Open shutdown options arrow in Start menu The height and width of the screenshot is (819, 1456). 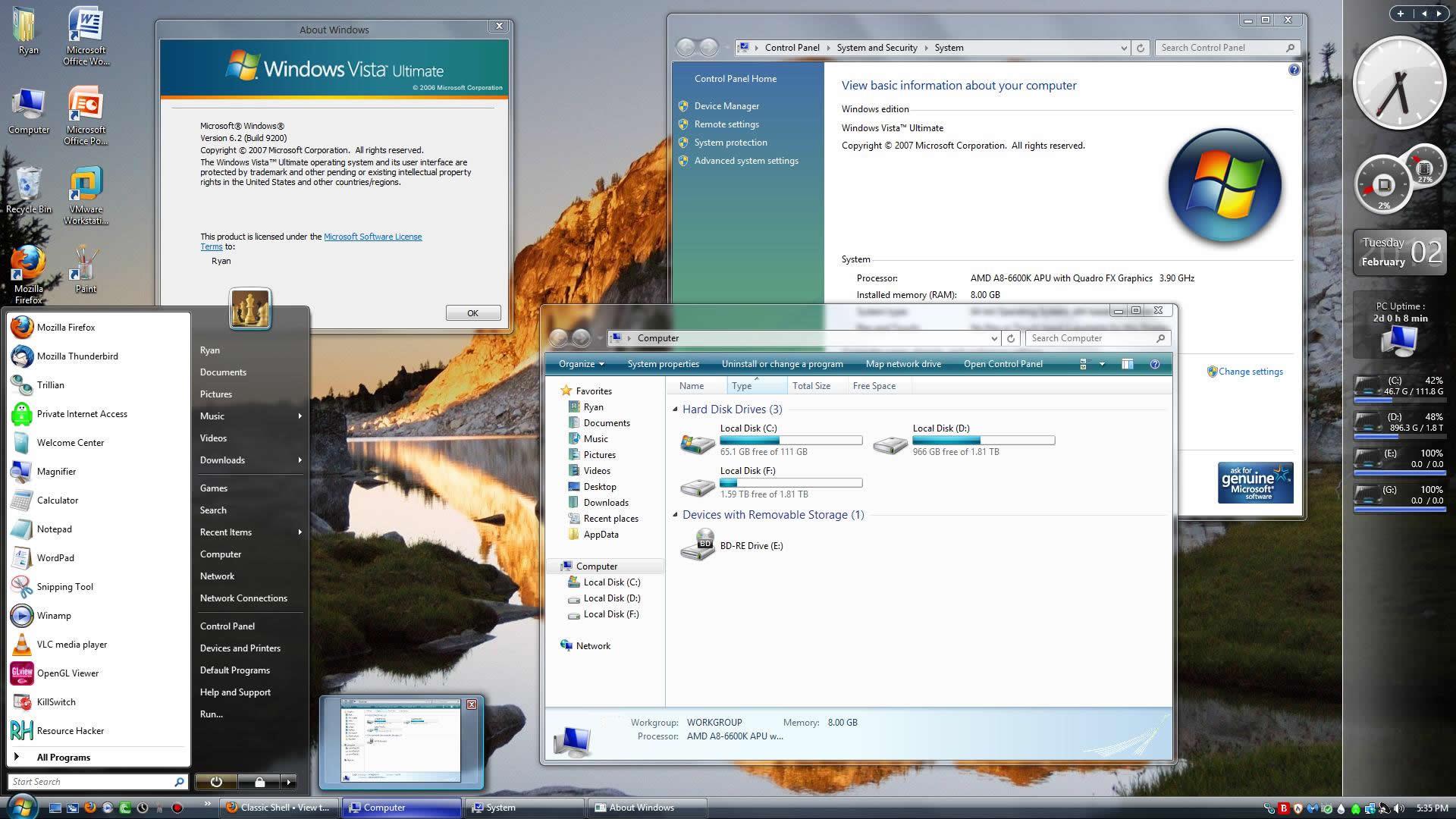tap(288, 782)
